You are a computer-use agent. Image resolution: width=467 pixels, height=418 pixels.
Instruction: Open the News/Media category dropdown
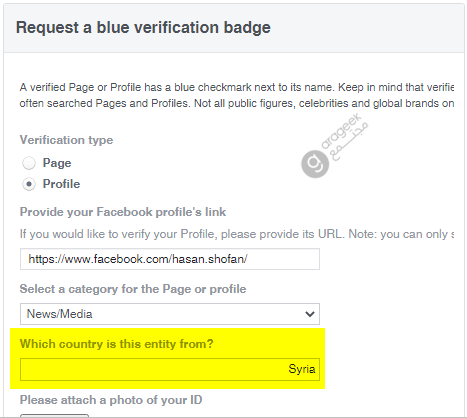(x=170, y=314)
